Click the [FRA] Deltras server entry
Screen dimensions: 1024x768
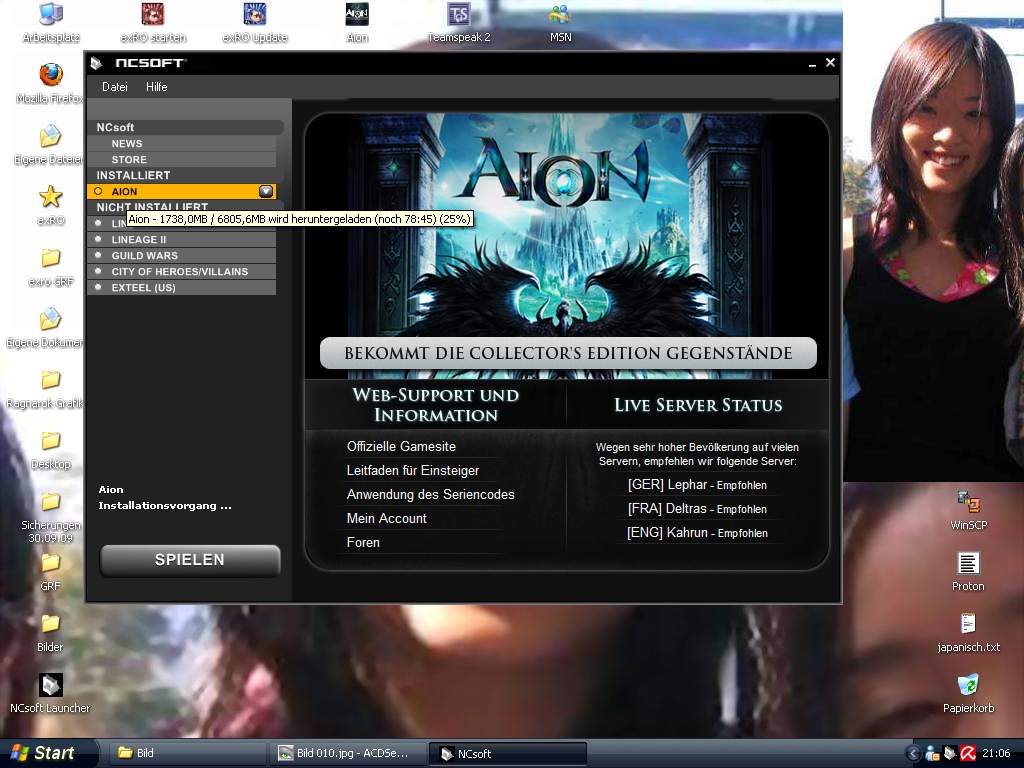tap(697, 509)
